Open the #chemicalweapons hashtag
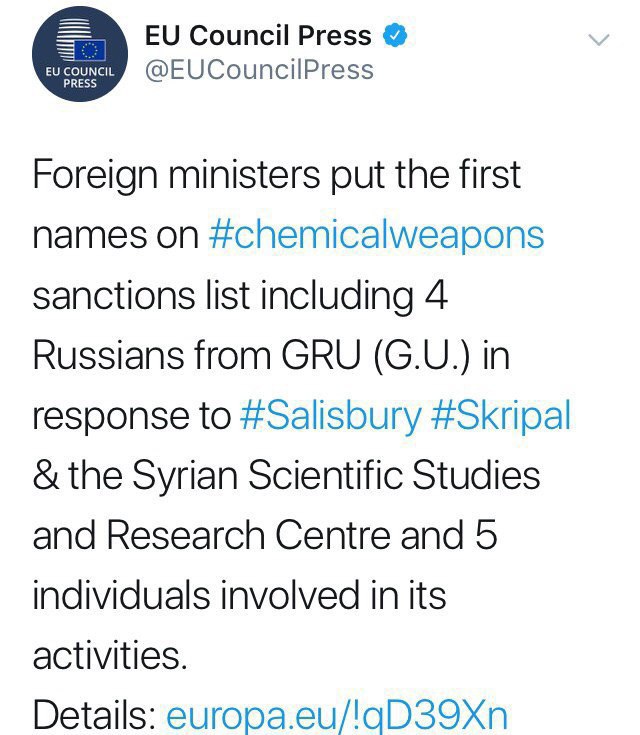Image resolution: width=640 pixels, height=735 pixels. point(376,235)
